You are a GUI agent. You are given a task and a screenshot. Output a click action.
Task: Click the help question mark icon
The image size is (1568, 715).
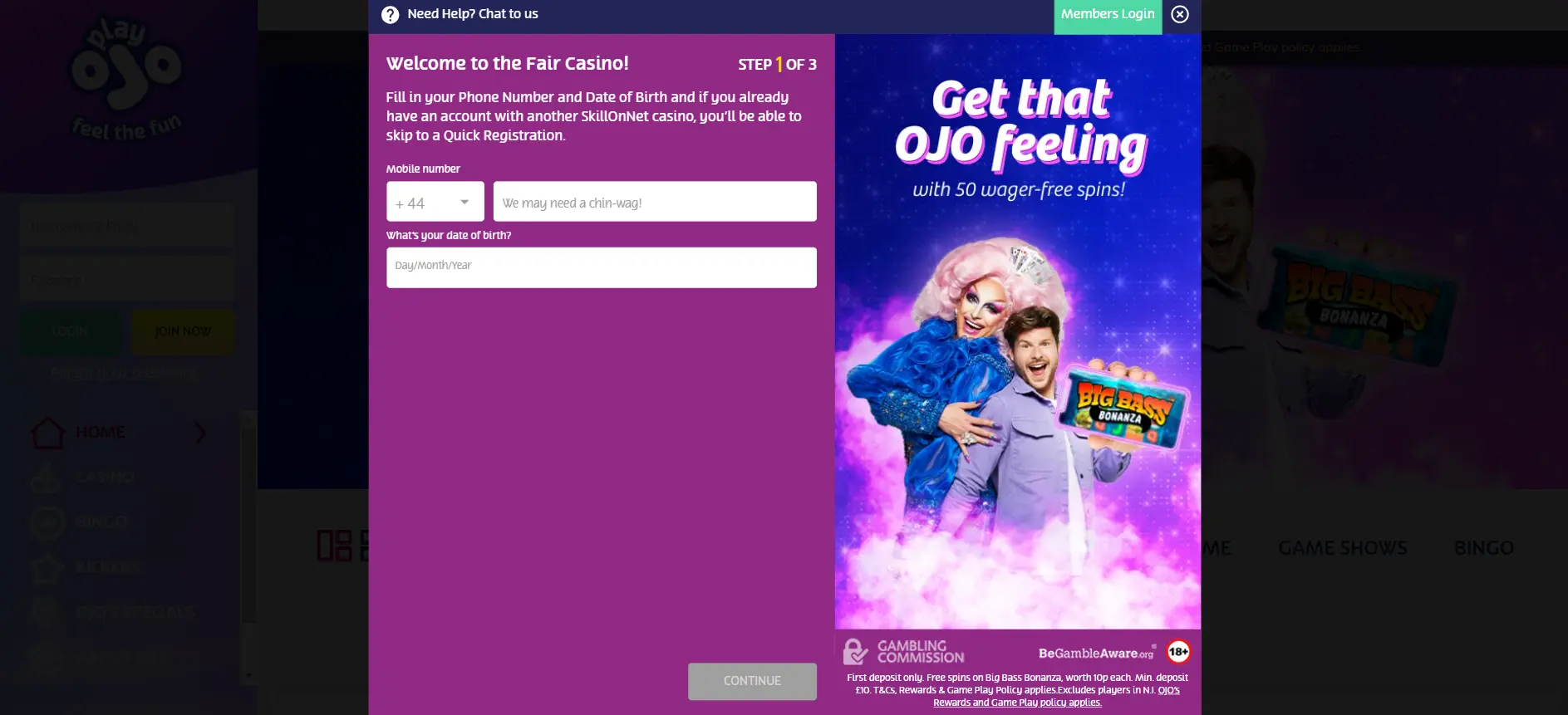click(390, 15)
